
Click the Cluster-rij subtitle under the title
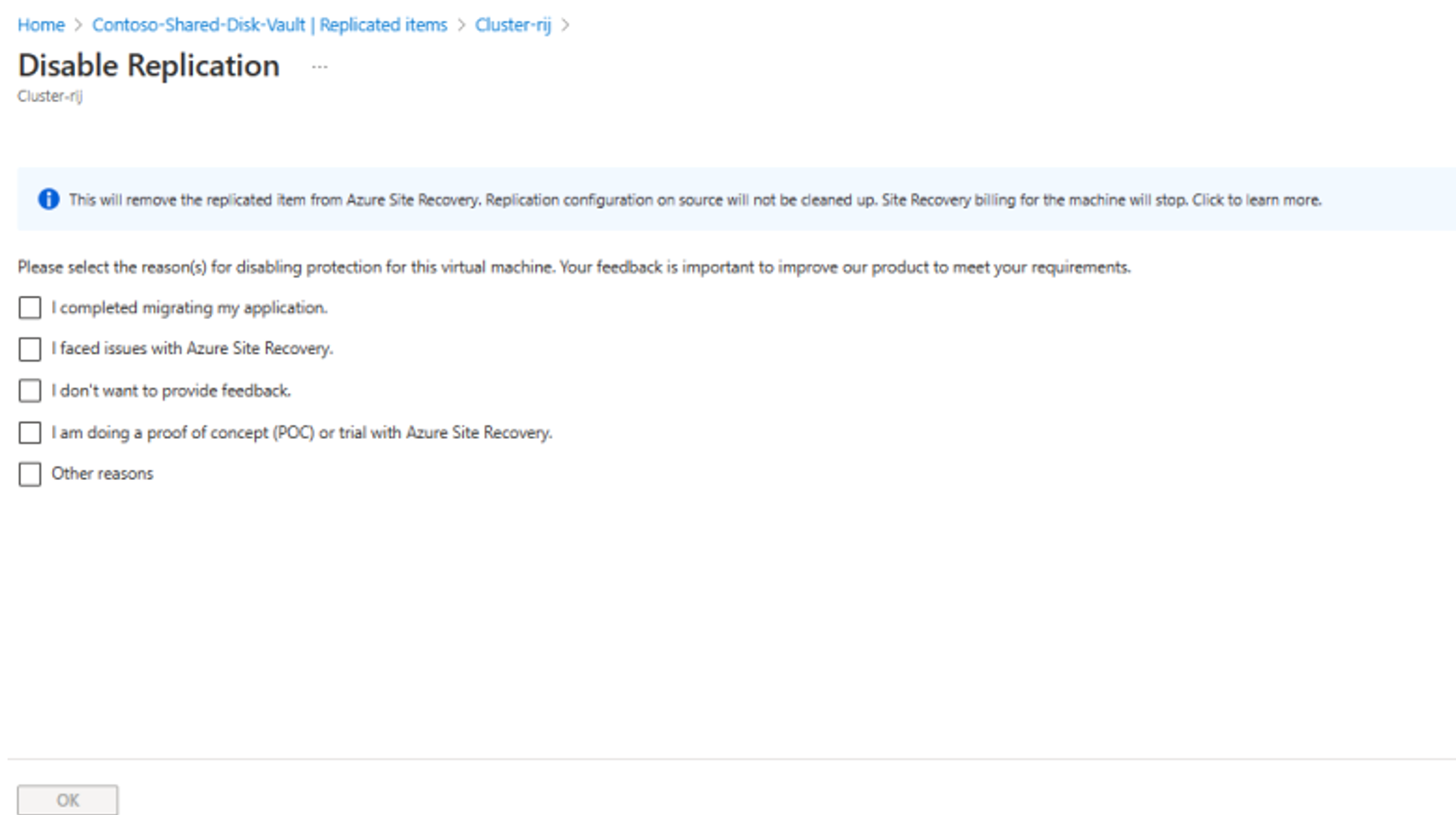(x=49, y=95)
